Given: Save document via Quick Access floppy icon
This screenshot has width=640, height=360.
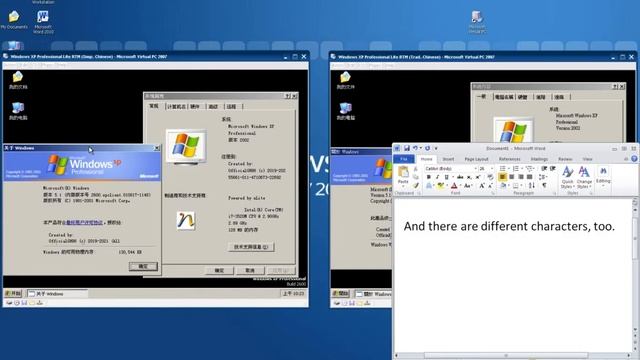Looking at the screenshot, I should [x=407, y=148].
